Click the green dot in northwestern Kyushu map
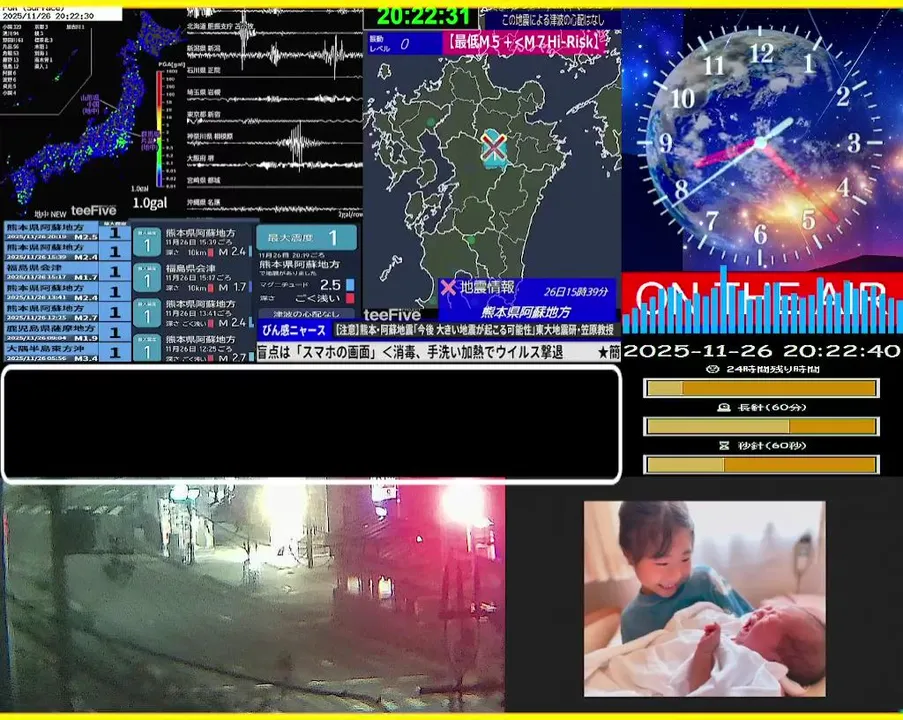The height and width of the screenshot is (720, 903). pyautogui.click(x=431, y=122)
